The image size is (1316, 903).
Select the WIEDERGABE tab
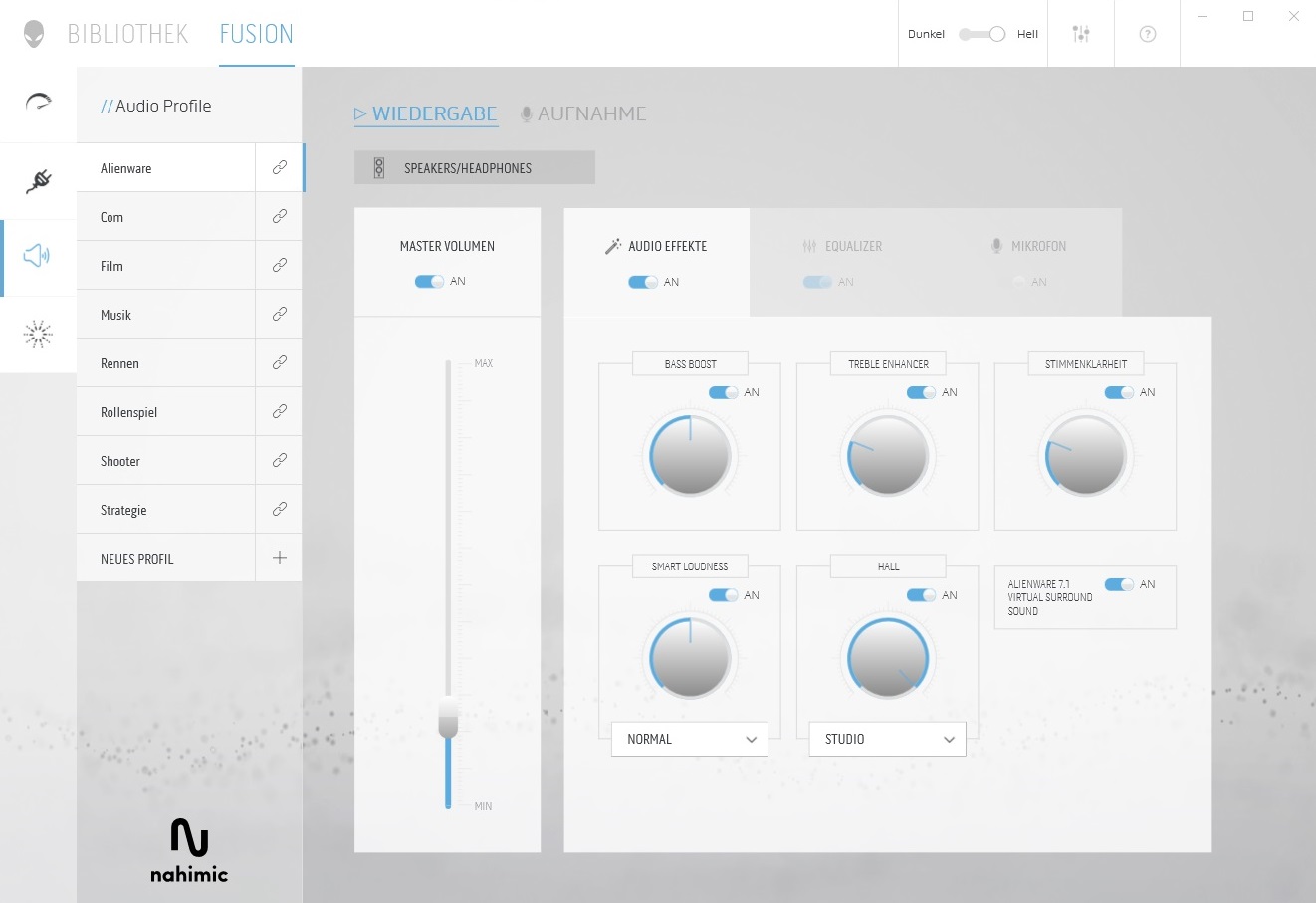click(x=426, y=113)
